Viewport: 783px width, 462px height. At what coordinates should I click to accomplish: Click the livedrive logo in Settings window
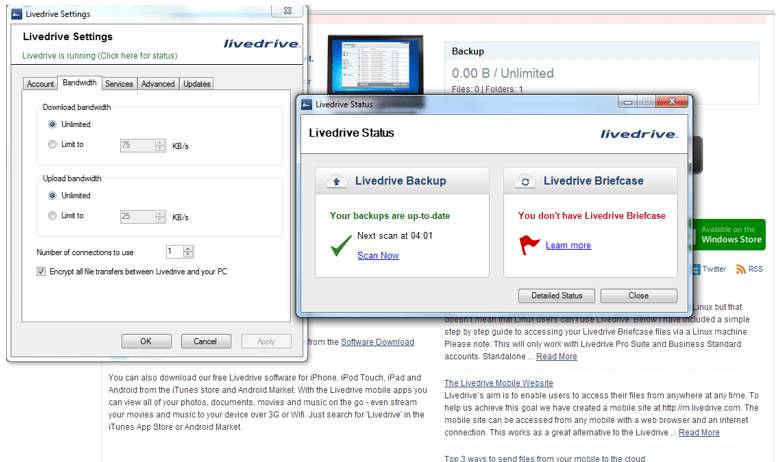click(x=262, y=44)
